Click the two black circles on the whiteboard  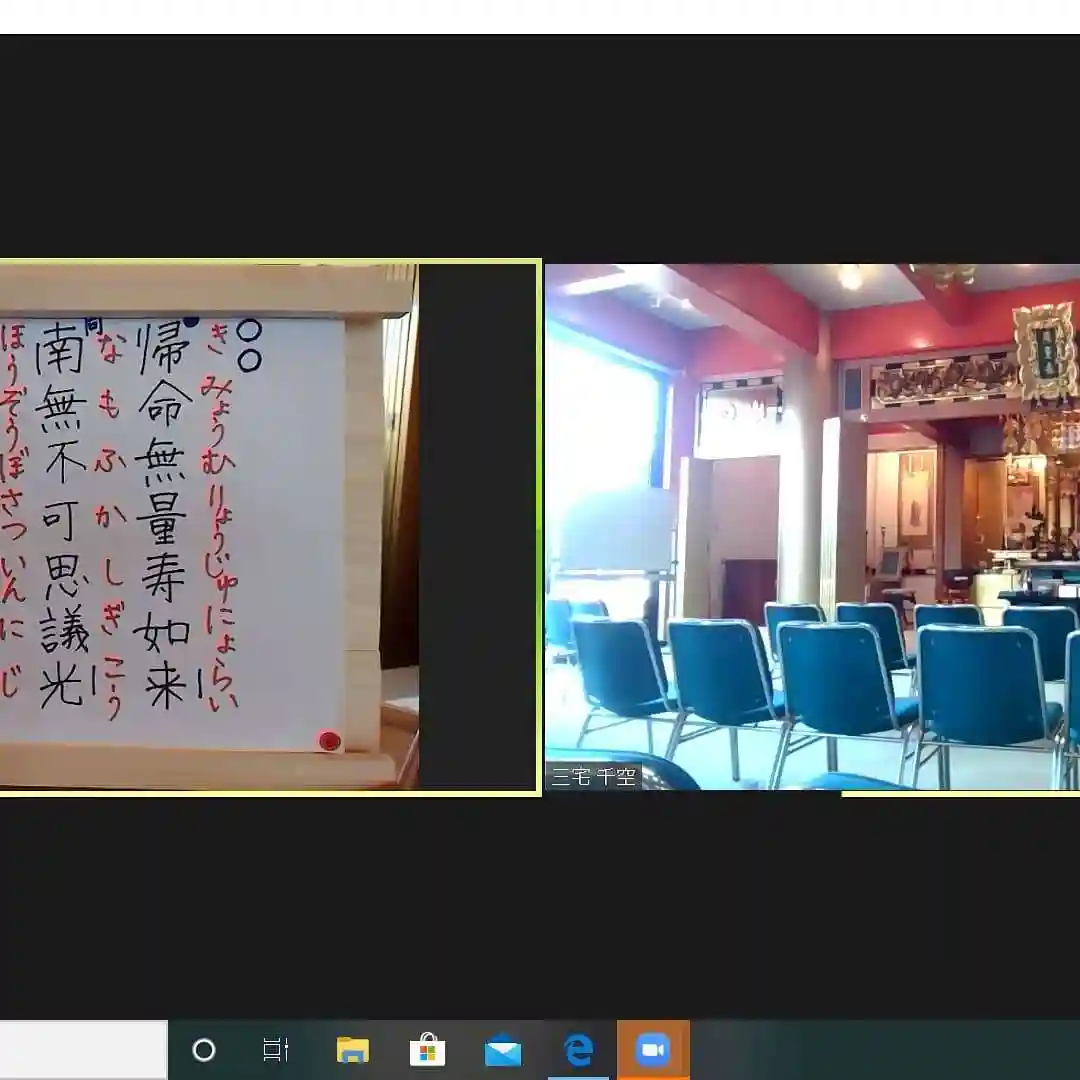click(x=249, y=345)
